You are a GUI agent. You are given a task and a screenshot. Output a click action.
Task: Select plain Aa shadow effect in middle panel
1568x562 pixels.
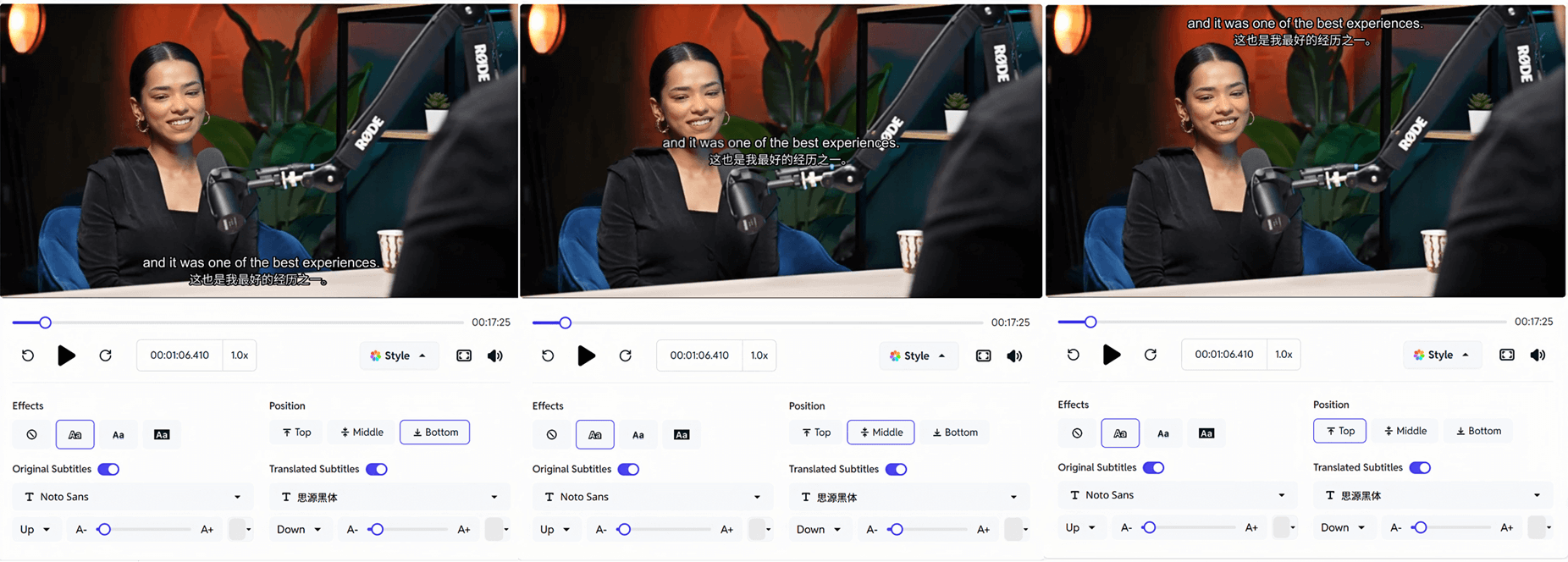click(638, 434)
